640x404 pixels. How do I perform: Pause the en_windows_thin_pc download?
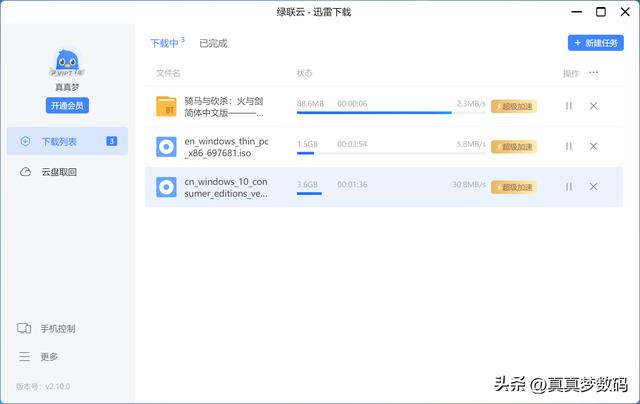(x=569, y=146)
